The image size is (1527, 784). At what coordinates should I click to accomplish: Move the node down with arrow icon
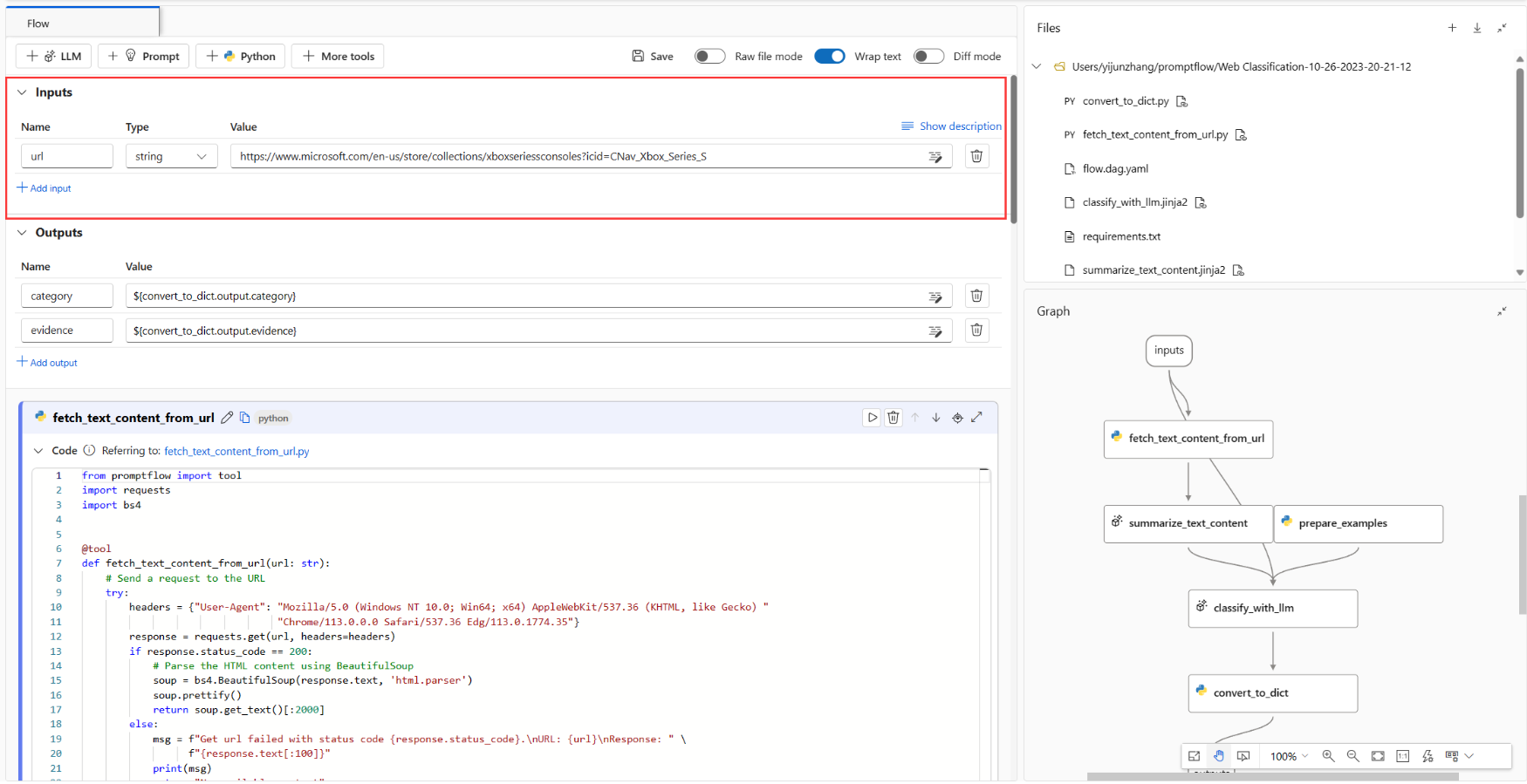pyautogui.click(x=935, y=418)
